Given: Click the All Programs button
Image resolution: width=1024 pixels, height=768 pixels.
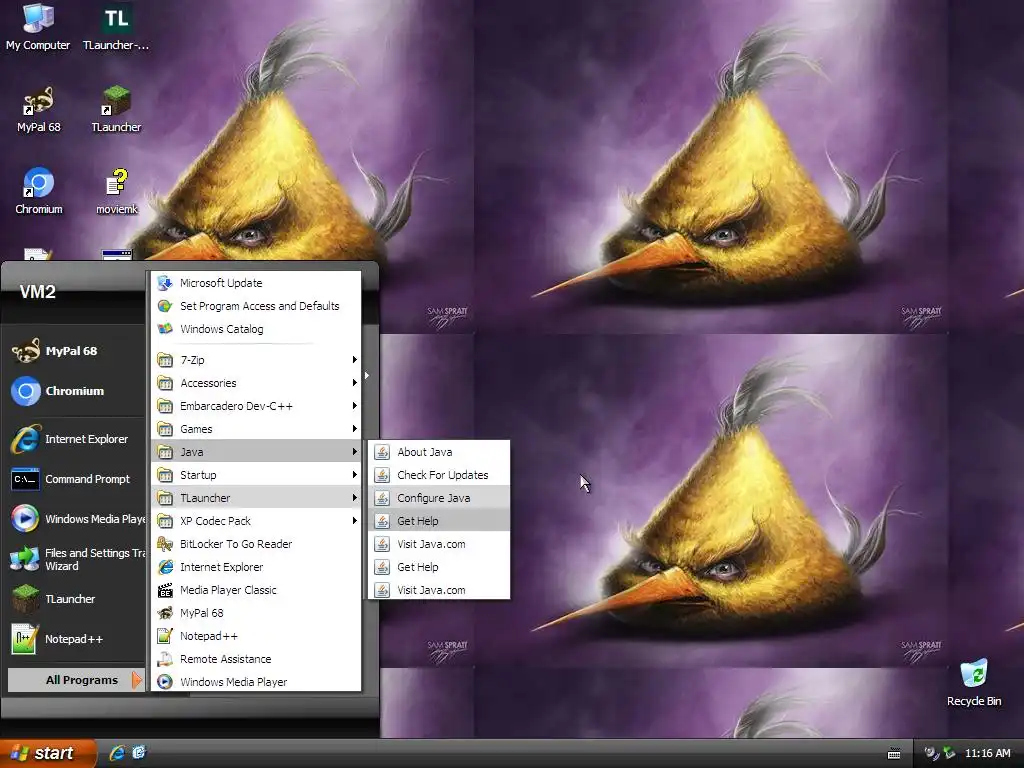Looking at the screenshot, I should click(76, 680).
